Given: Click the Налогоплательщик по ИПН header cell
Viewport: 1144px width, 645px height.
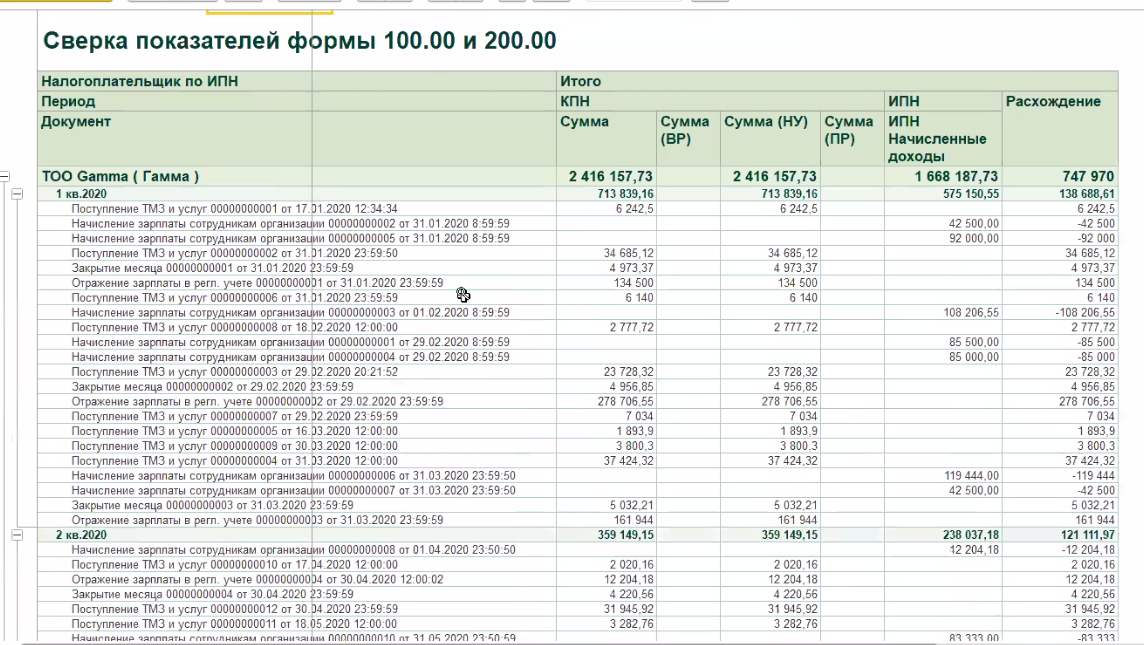Looking at the screenshot, I should click(x=140, y=81).
